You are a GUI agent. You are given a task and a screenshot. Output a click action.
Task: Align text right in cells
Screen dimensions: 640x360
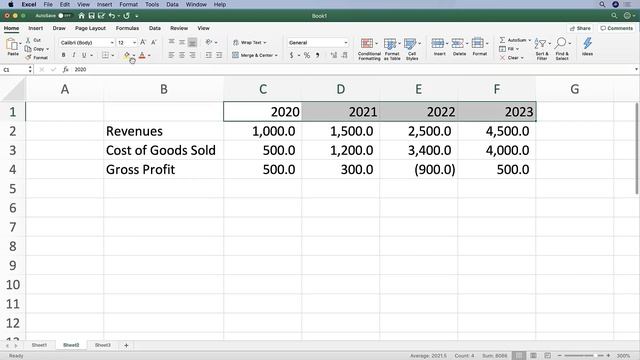192,55
